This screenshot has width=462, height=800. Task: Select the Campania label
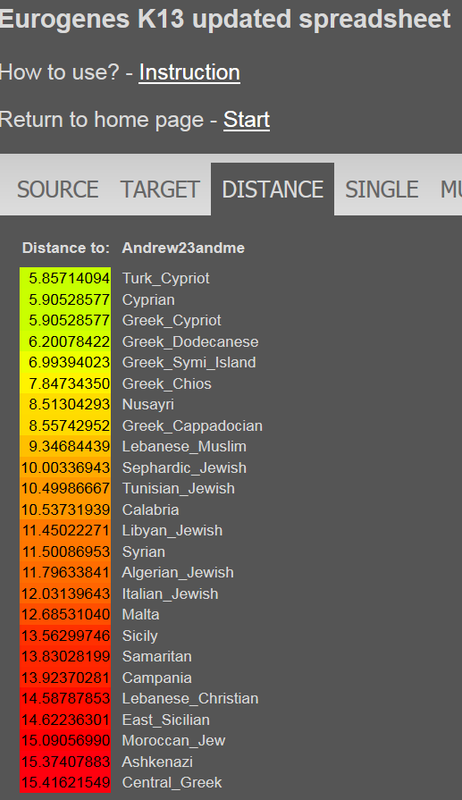click(157, 678)
